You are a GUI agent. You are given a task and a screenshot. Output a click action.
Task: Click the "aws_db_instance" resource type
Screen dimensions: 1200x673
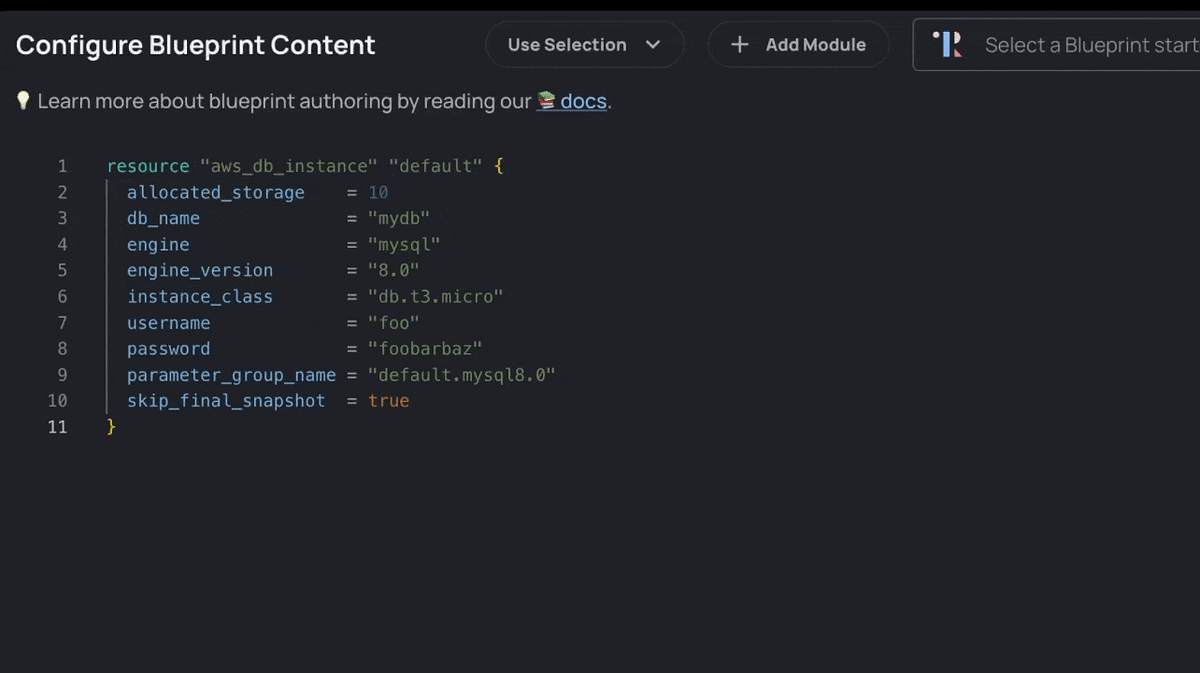pyautogui.click(x=288, y=166)
